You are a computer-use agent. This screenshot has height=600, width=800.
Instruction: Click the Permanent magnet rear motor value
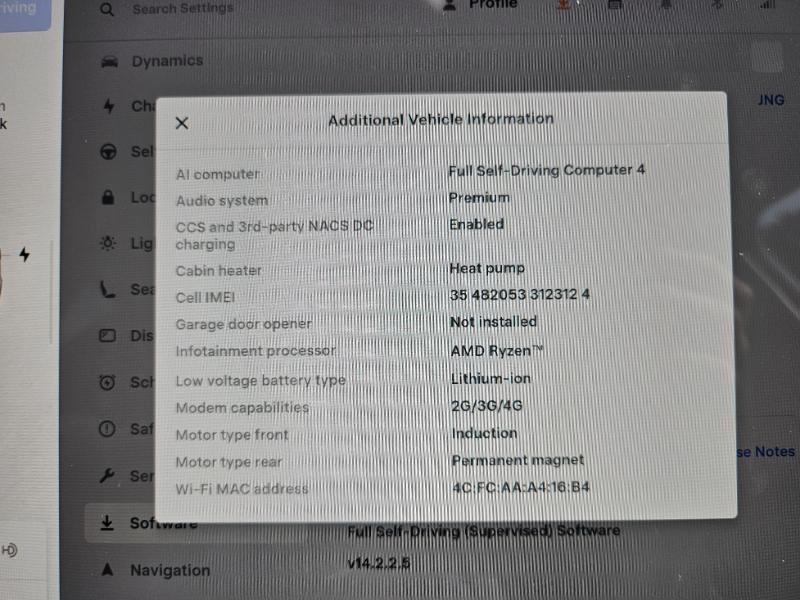coord(518,460)
